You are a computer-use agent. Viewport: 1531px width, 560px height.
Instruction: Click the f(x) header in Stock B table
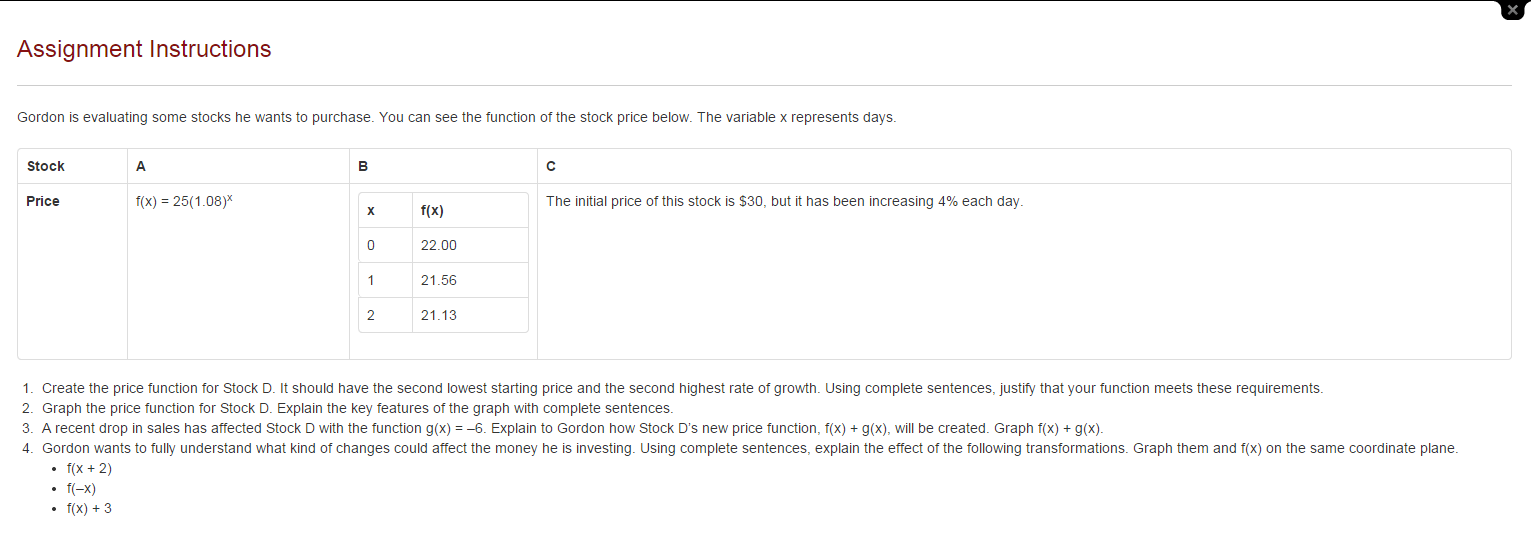[x=432, y=211]
